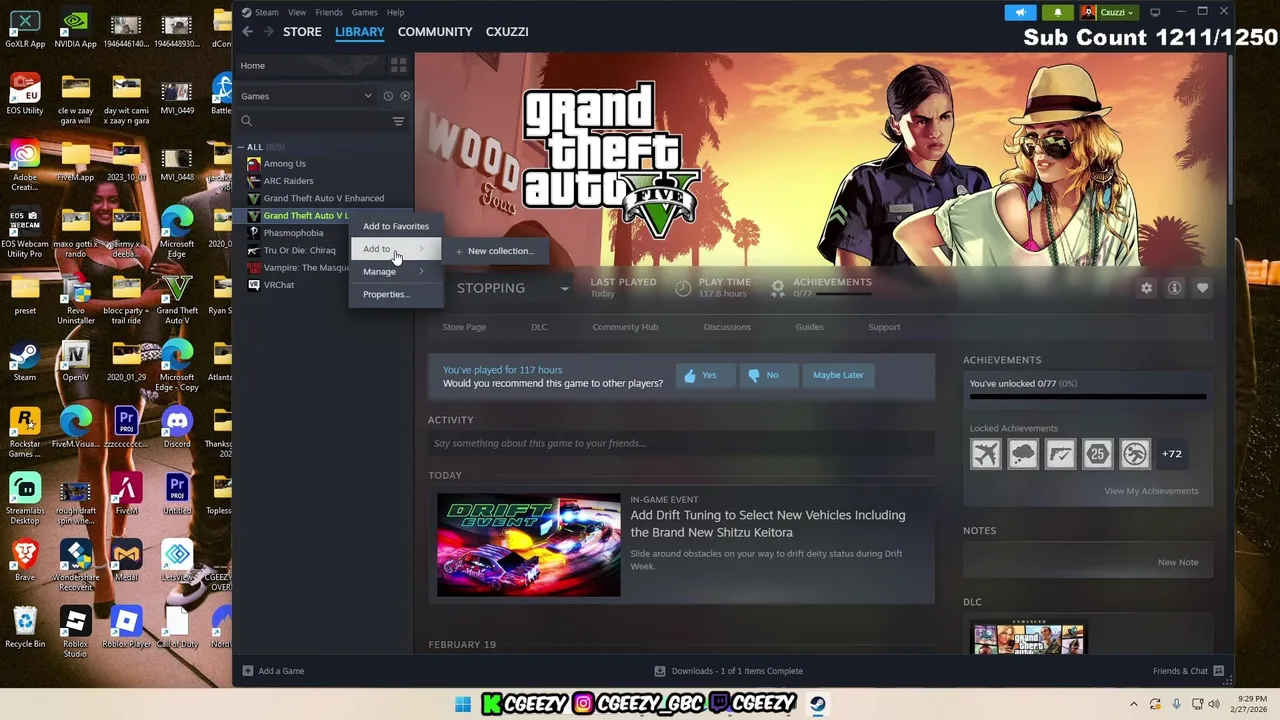Switch to the STORE tab
Screen dimensions: 1280x720
[x=302, y=32]
